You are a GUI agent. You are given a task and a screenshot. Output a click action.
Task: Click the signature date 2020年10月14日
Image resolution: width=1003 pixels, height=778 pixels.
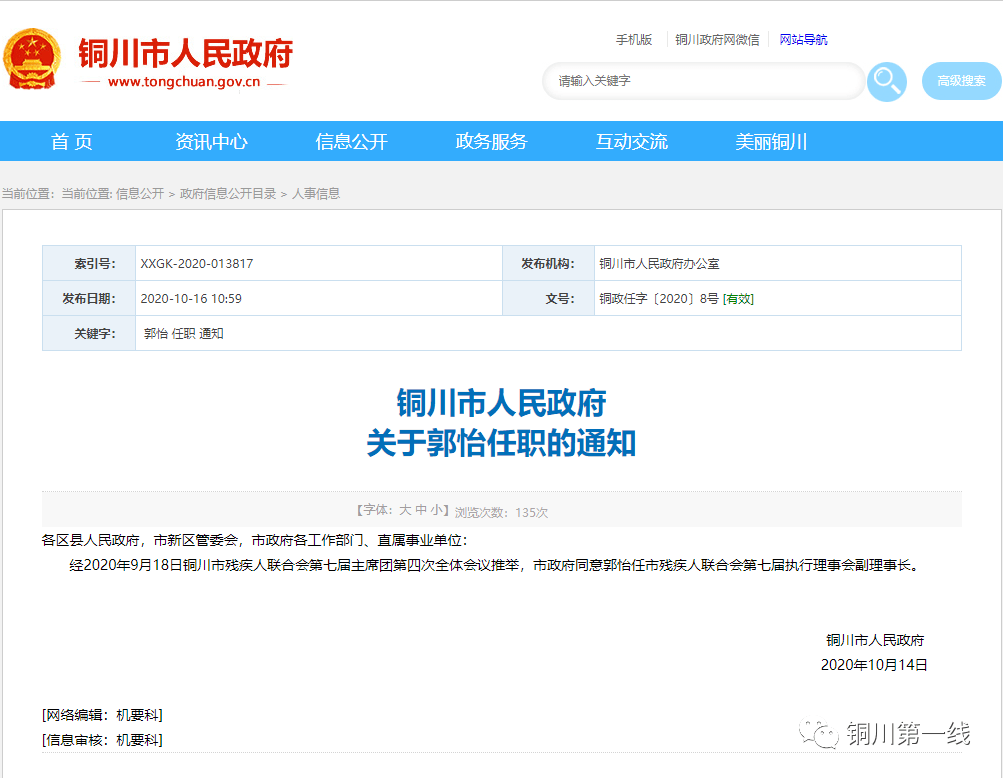(x=874, y=665)
